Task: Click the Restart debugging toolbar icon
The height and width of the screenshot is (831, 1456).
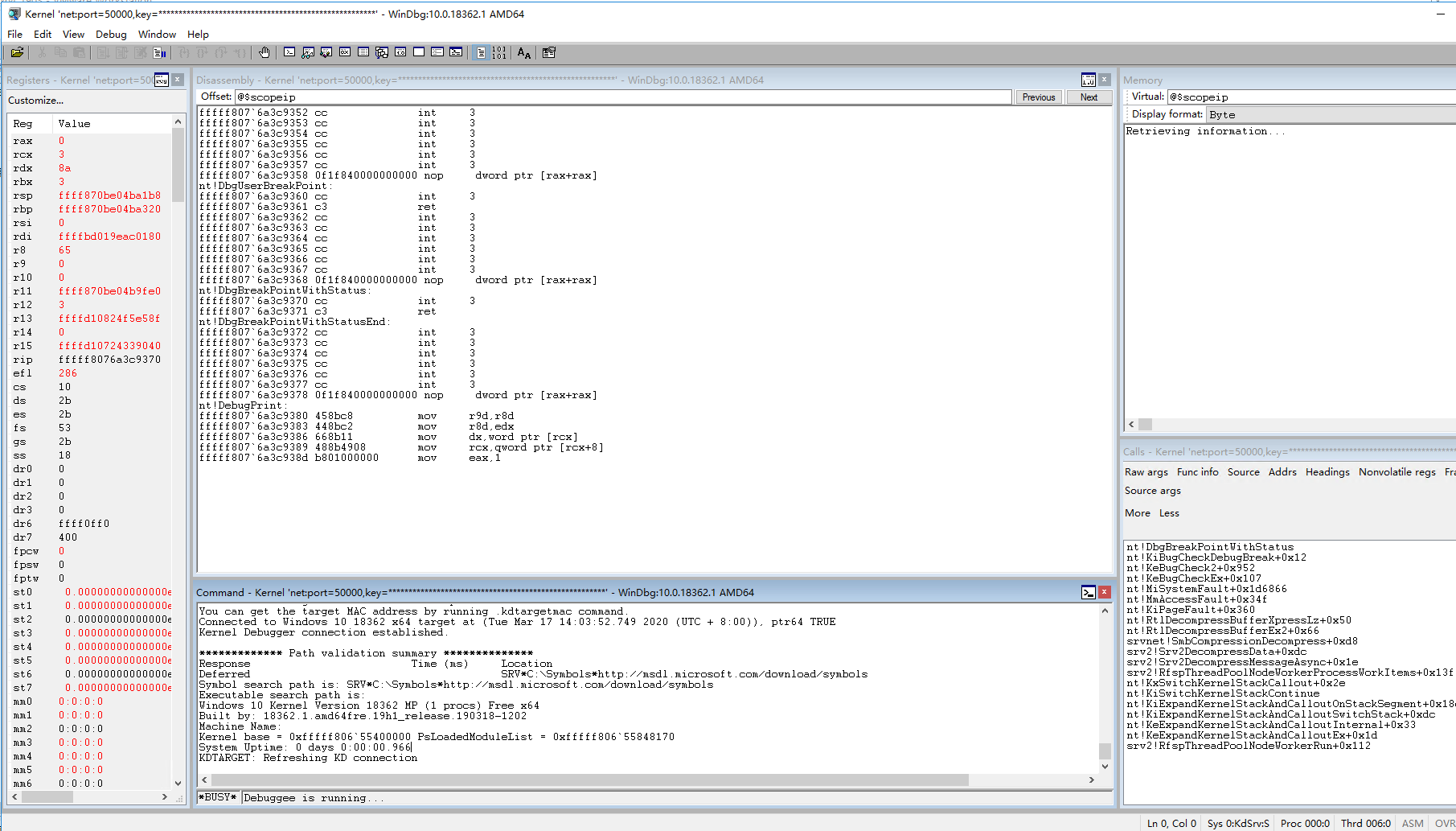Action: coord(122,52)
